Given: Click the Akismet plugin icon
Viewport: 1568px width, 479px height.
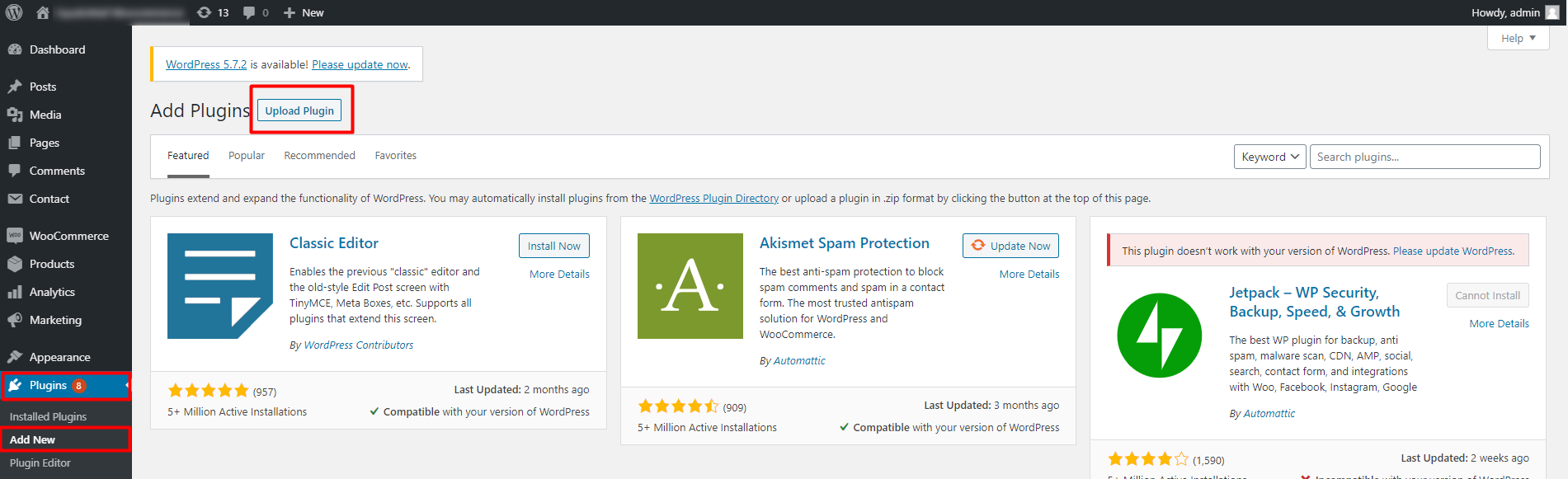Looking at the screenshot, I should click(x=690, y=286).
